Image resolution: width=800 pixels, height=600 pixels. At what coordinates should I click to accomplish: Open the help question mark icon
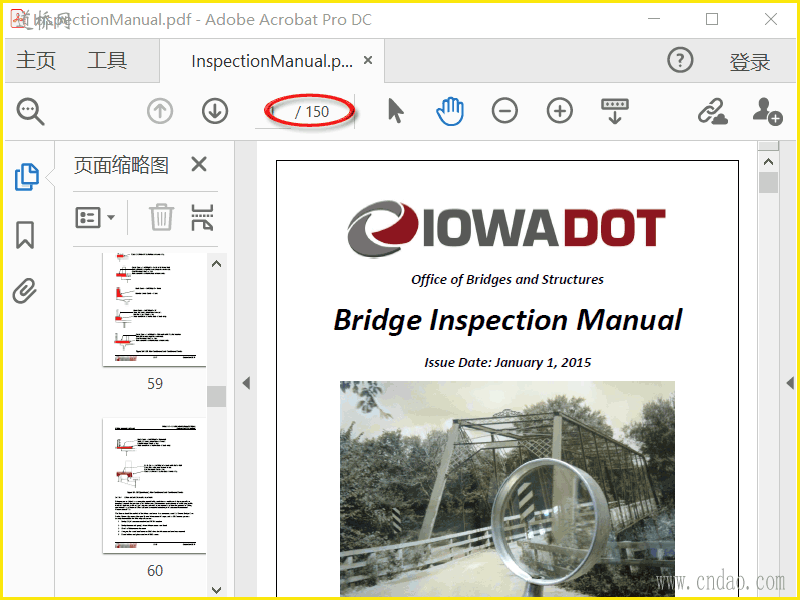[x=680, y=60]
